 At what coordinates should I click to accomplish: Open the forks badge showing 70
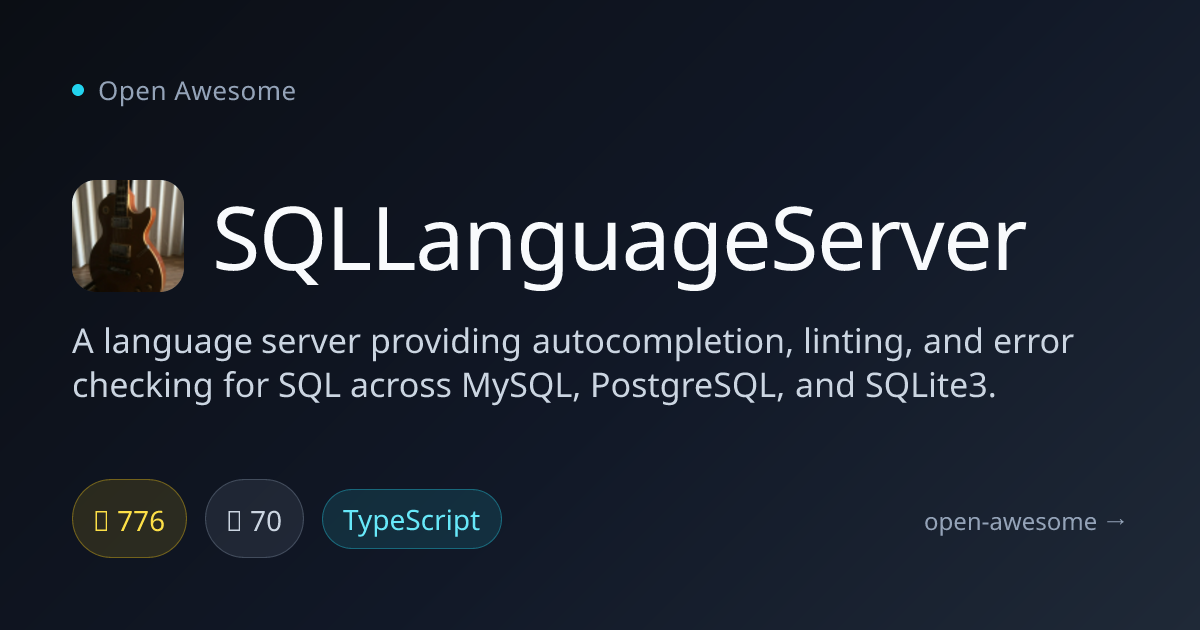[x=254, y=519]
